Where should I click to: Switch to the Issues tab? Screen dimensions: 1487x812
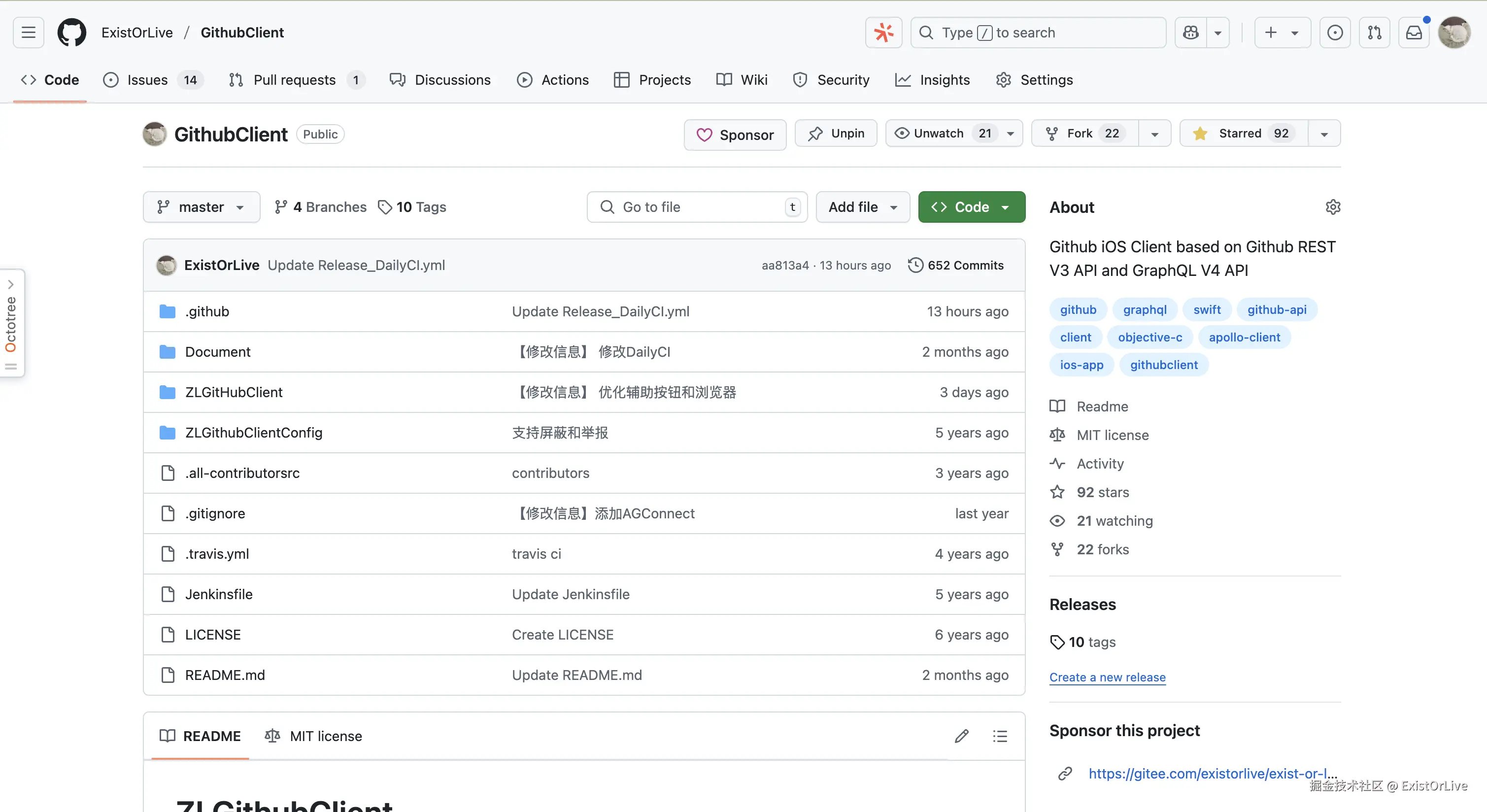pyautogui.click(x=147, y=80)
